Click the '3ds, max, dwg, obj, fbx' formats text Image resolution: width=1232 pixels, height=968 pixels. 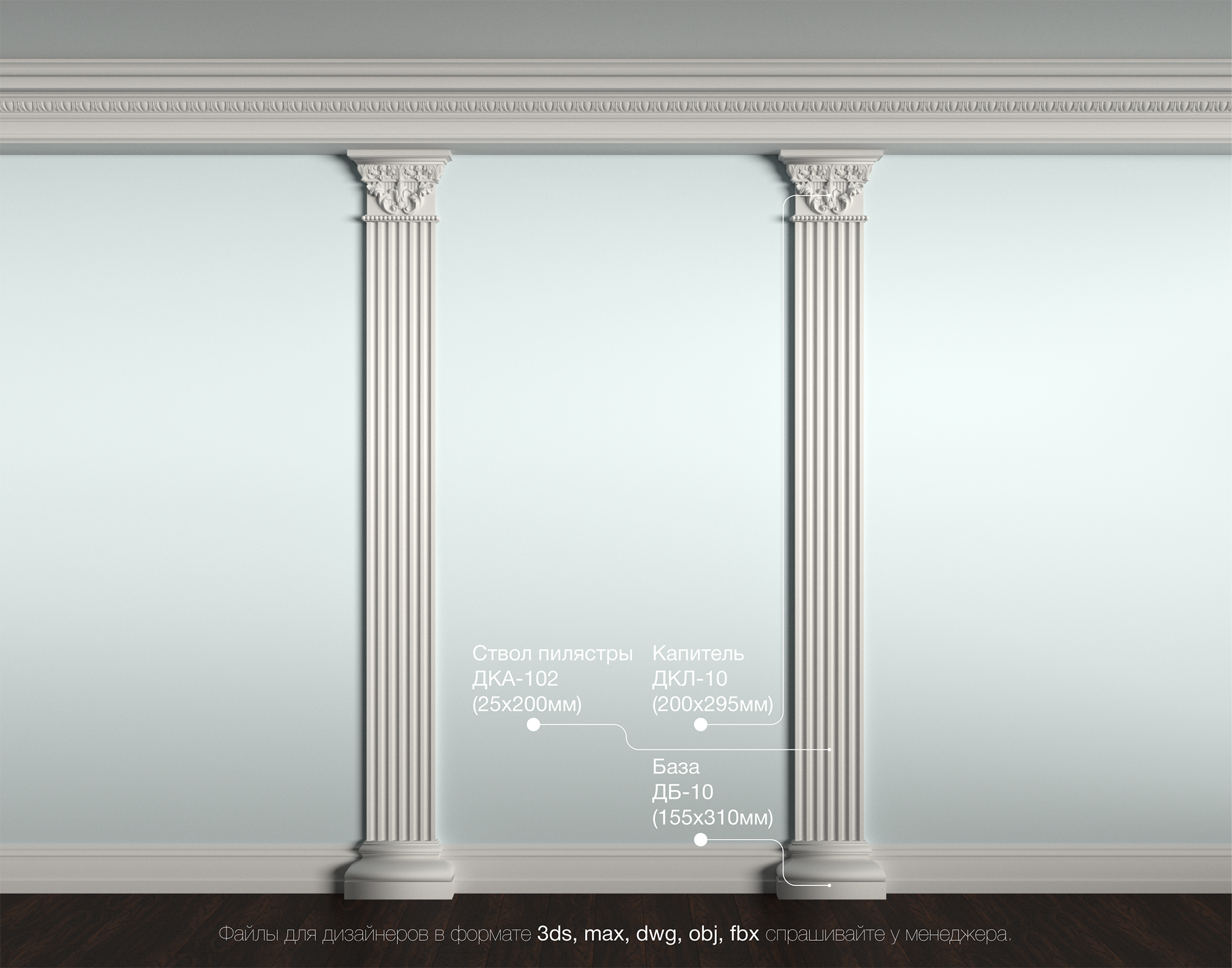coord(648,934)
